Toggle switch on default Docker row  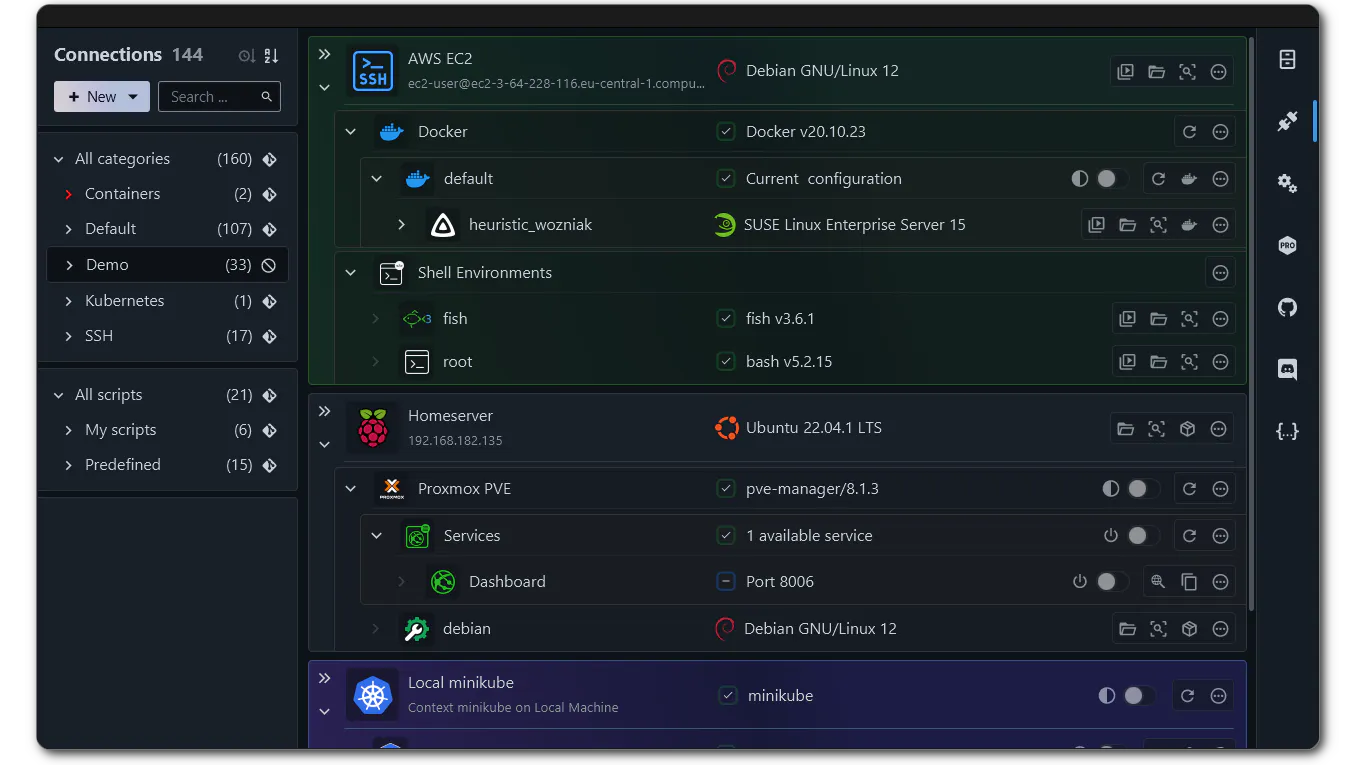pyautogui.click(x=1110, y=179)
